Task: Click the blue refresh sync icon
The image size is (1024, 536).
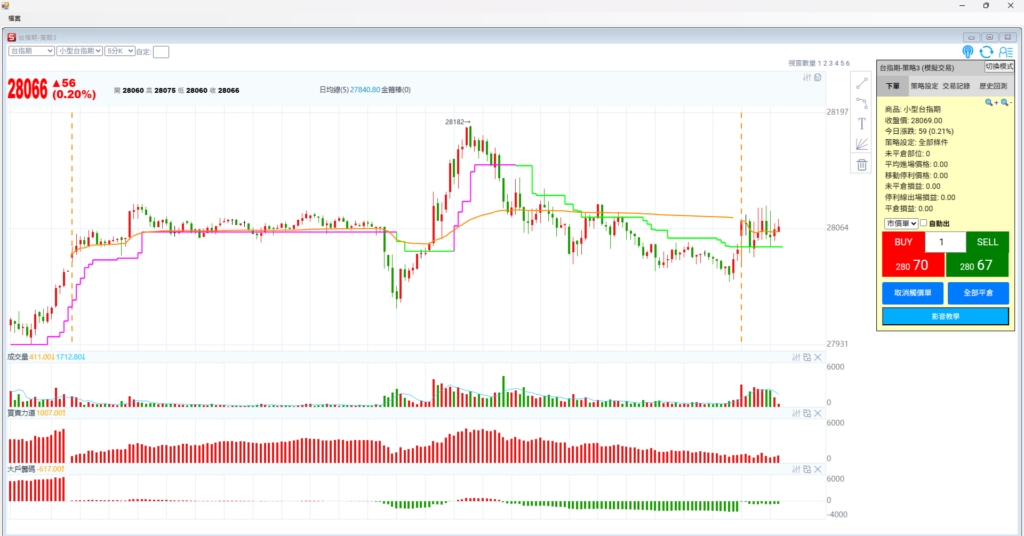Action: tap(986, 52)
